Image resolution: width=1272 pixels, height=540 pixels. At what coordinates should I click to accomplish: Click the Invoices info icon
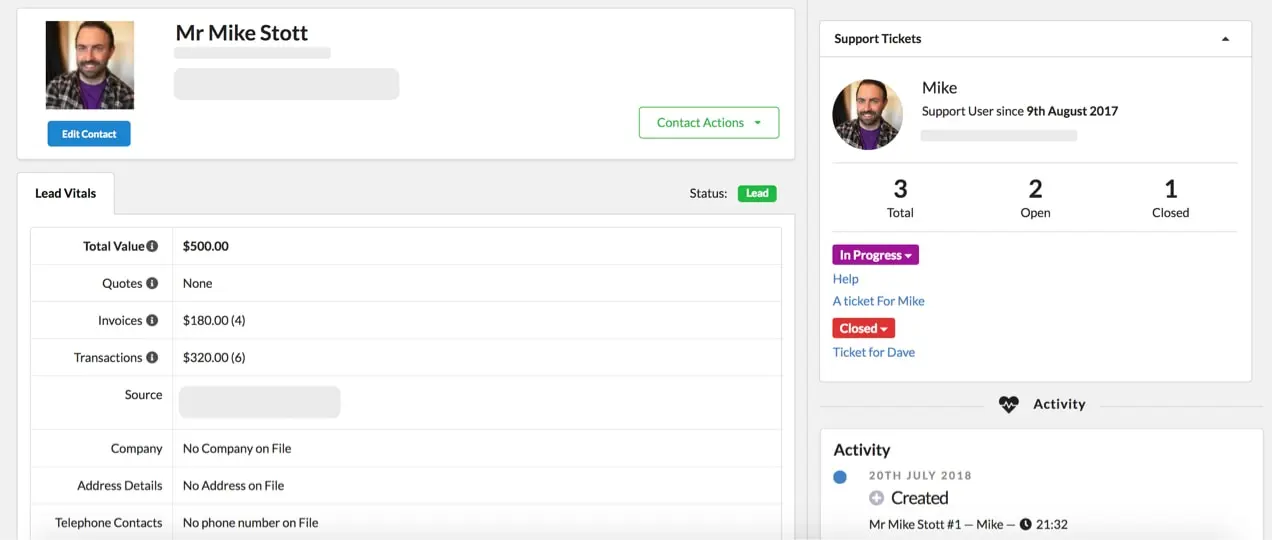152,320
